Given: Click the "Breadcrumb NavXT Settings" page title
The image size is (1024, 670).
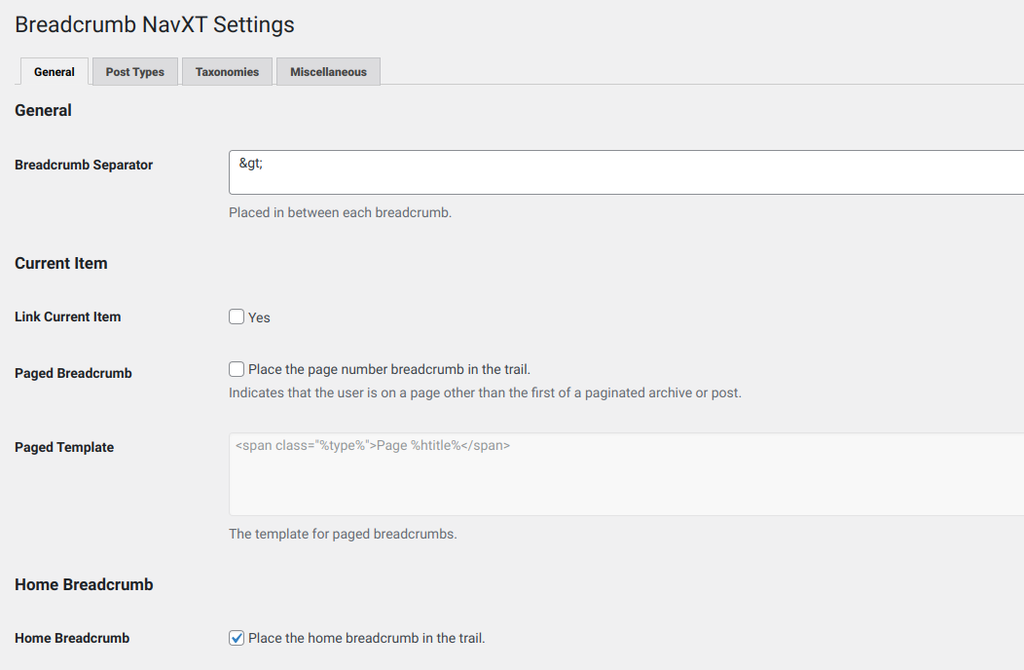Looking at the screenshot, I should pyautogui.click(x=155, y=24).
